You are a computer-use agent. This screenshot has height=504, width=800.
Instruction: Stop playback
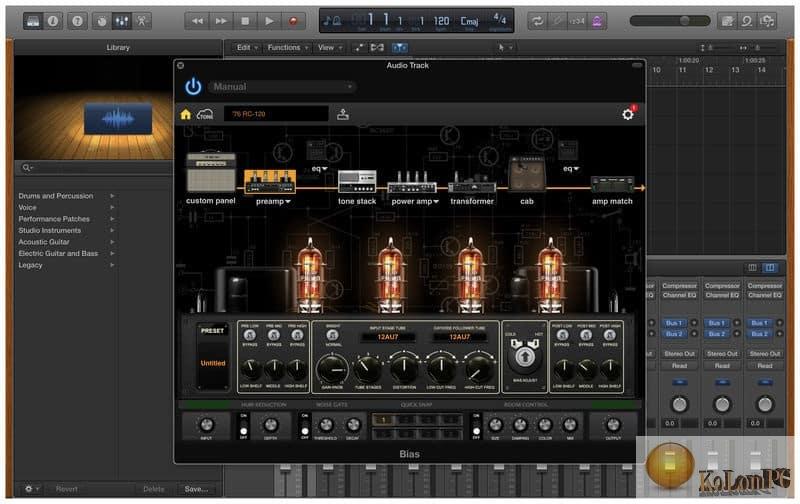coord(245,21)
